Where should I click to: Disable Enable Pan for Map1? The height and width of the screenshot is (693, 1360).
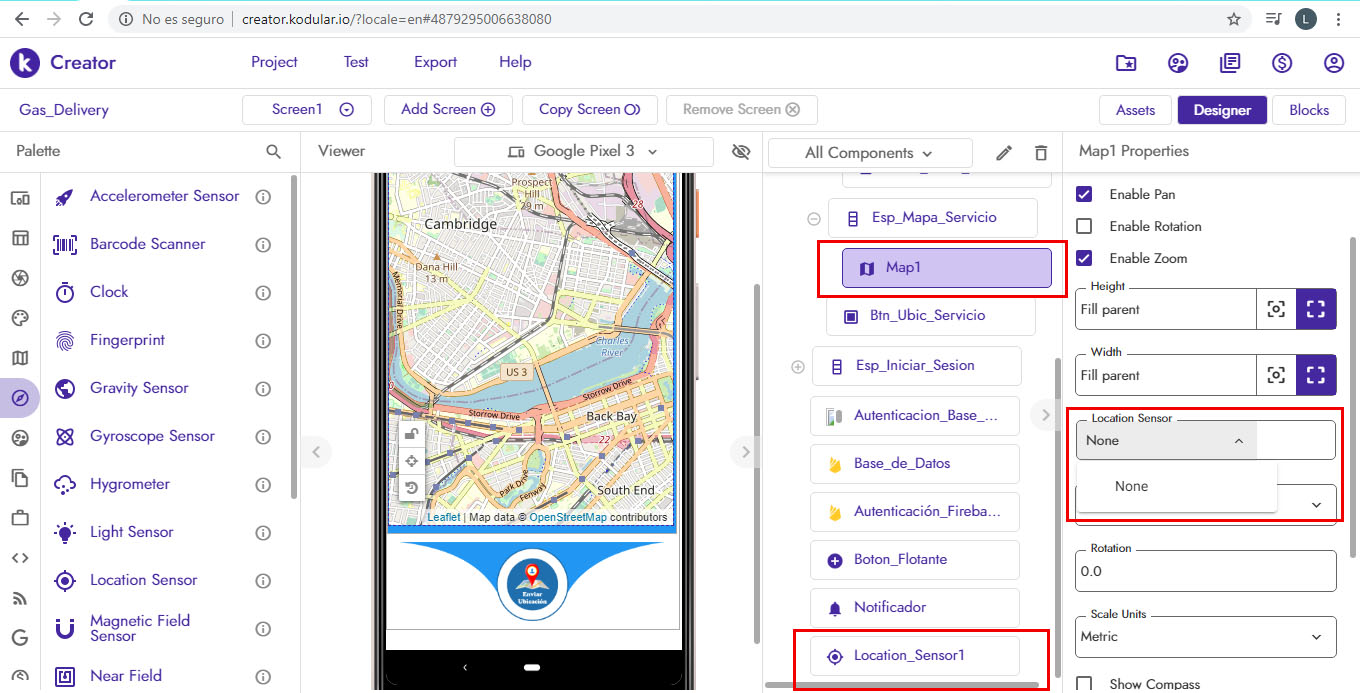(x=1083, y=194)
